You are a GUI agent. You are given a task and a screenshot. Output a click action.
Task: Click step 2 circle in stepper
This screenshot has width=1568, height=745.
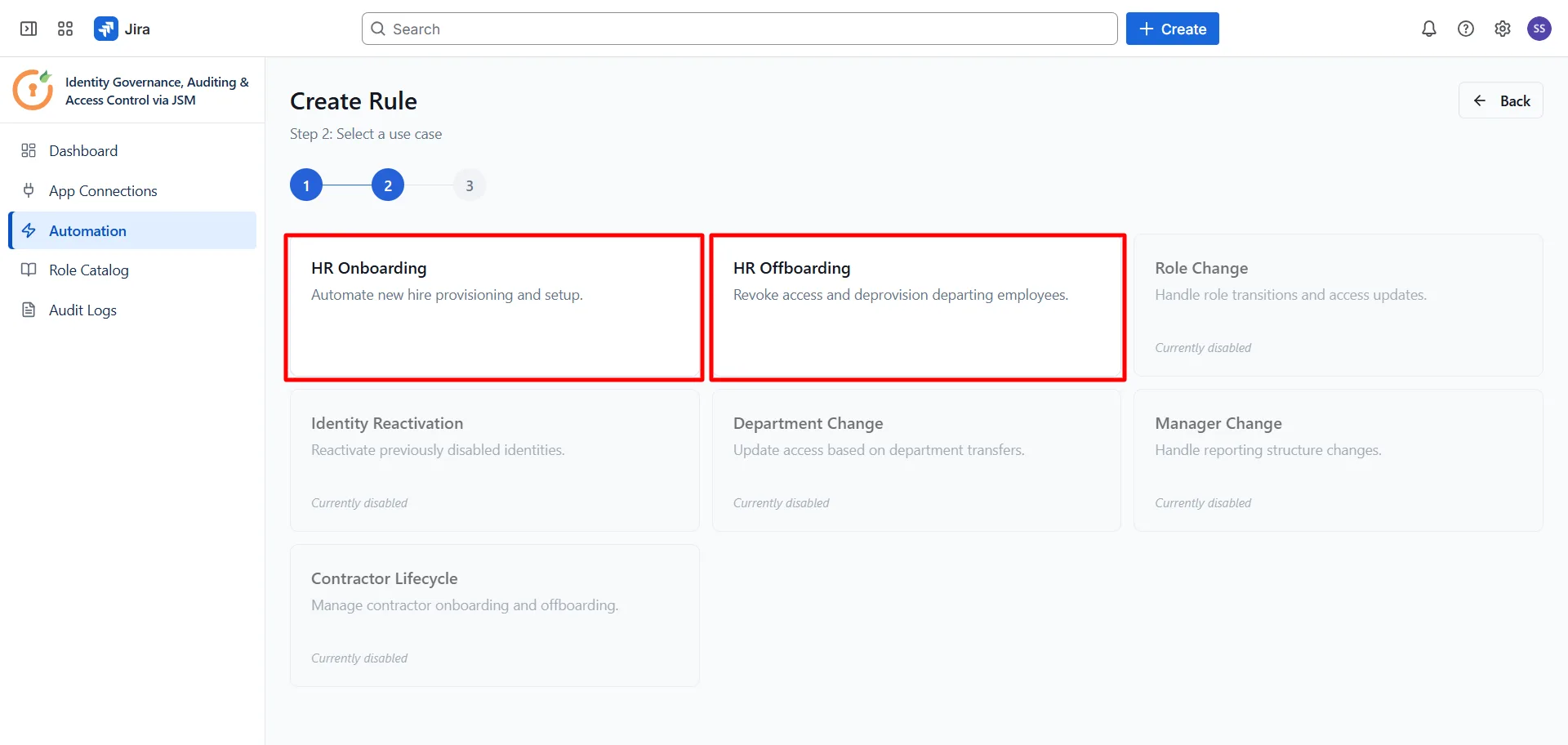point(388,185)
